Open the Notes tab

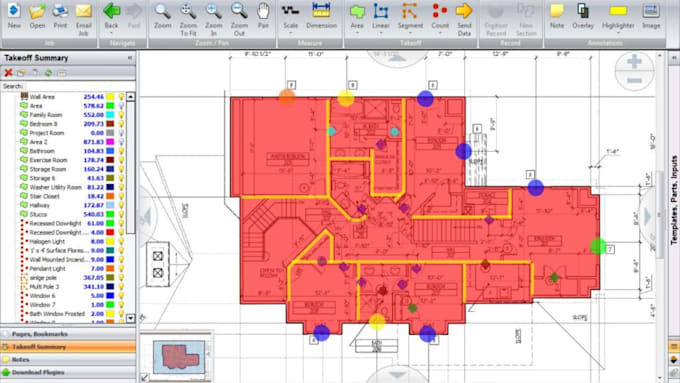(68, 360)
